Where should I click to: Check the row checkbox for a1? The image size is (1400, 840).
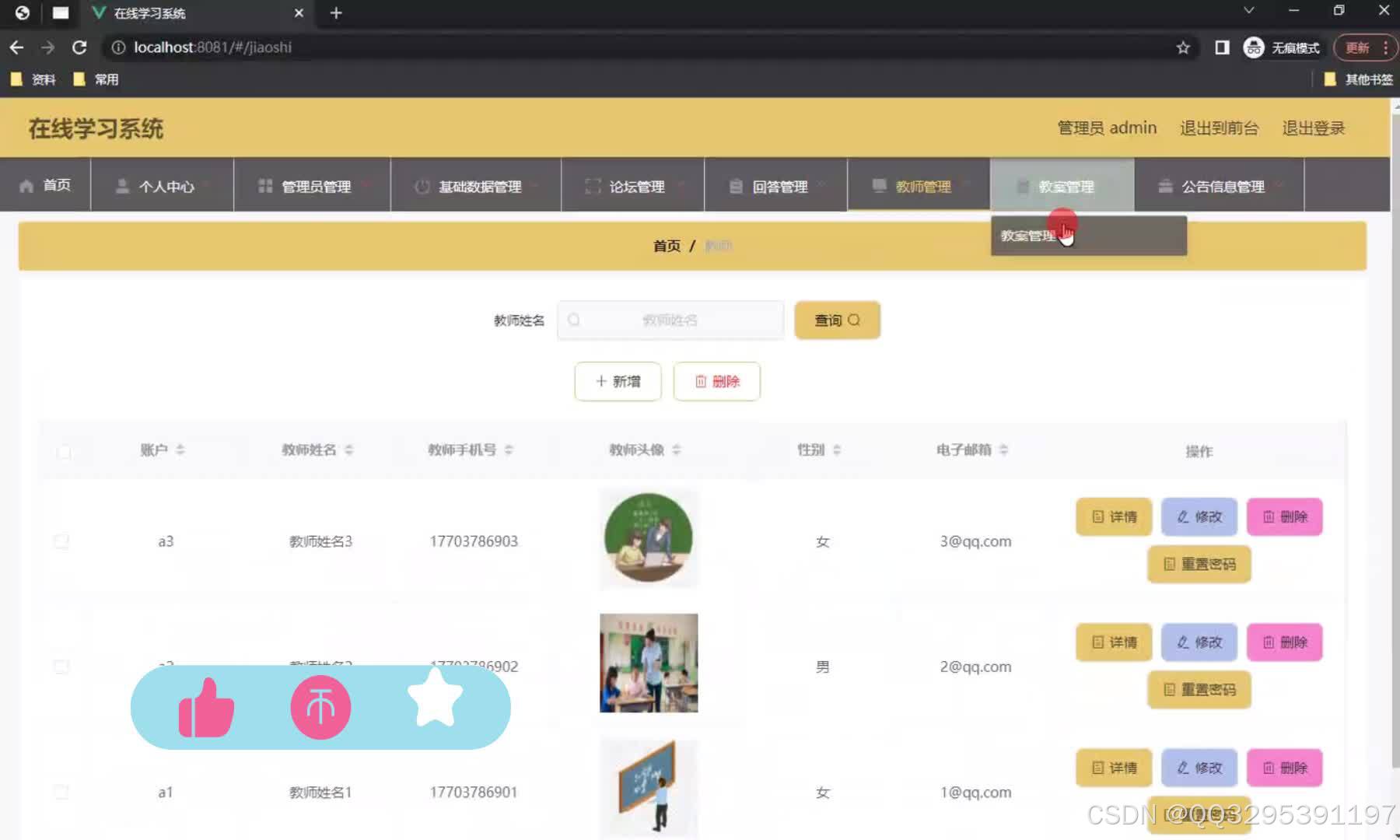pyautogui.click(x=61, y=792)
